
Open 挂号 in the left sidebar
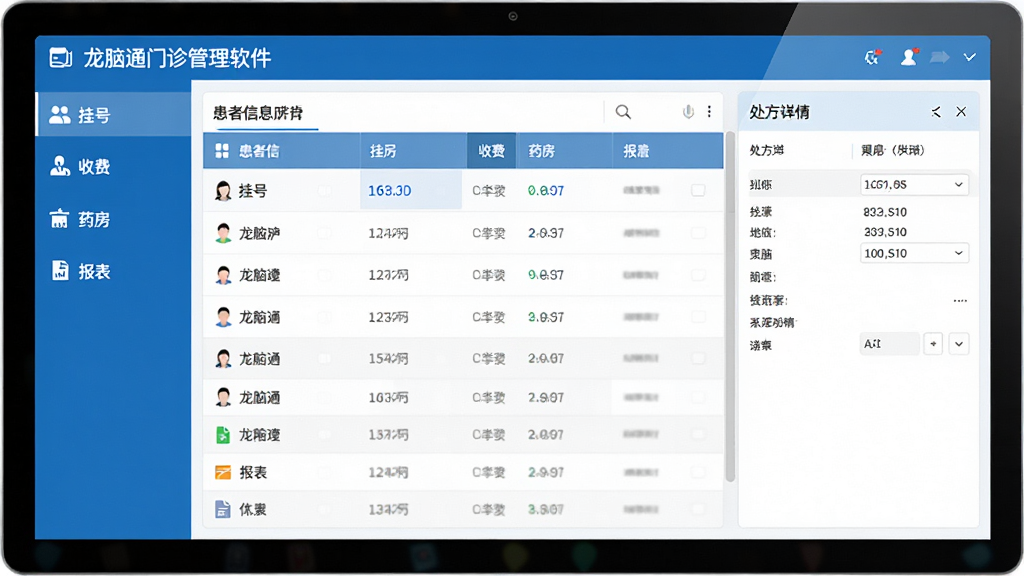tap(113, 115)
